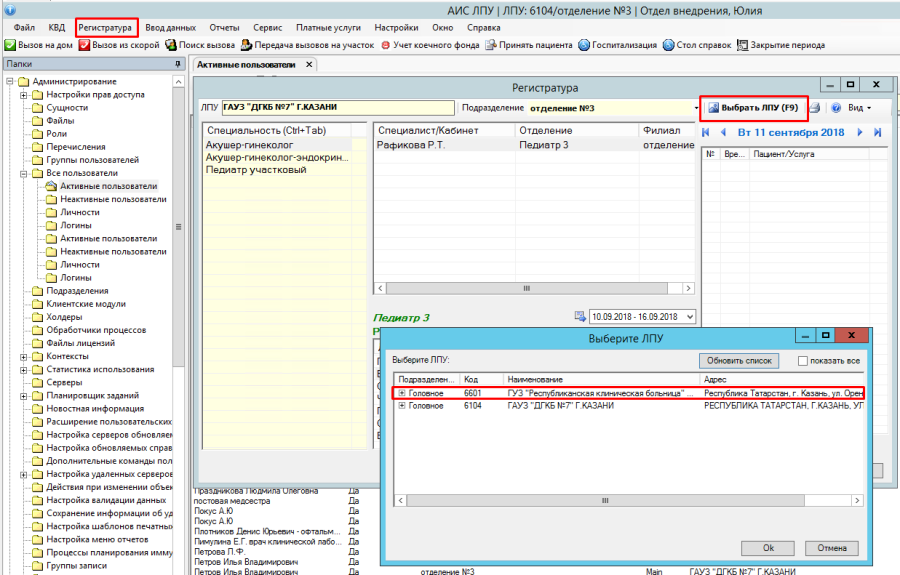Click the Обновить список button
The height and width of the screenshot is (575, 900).
click(x=739, y=361)
